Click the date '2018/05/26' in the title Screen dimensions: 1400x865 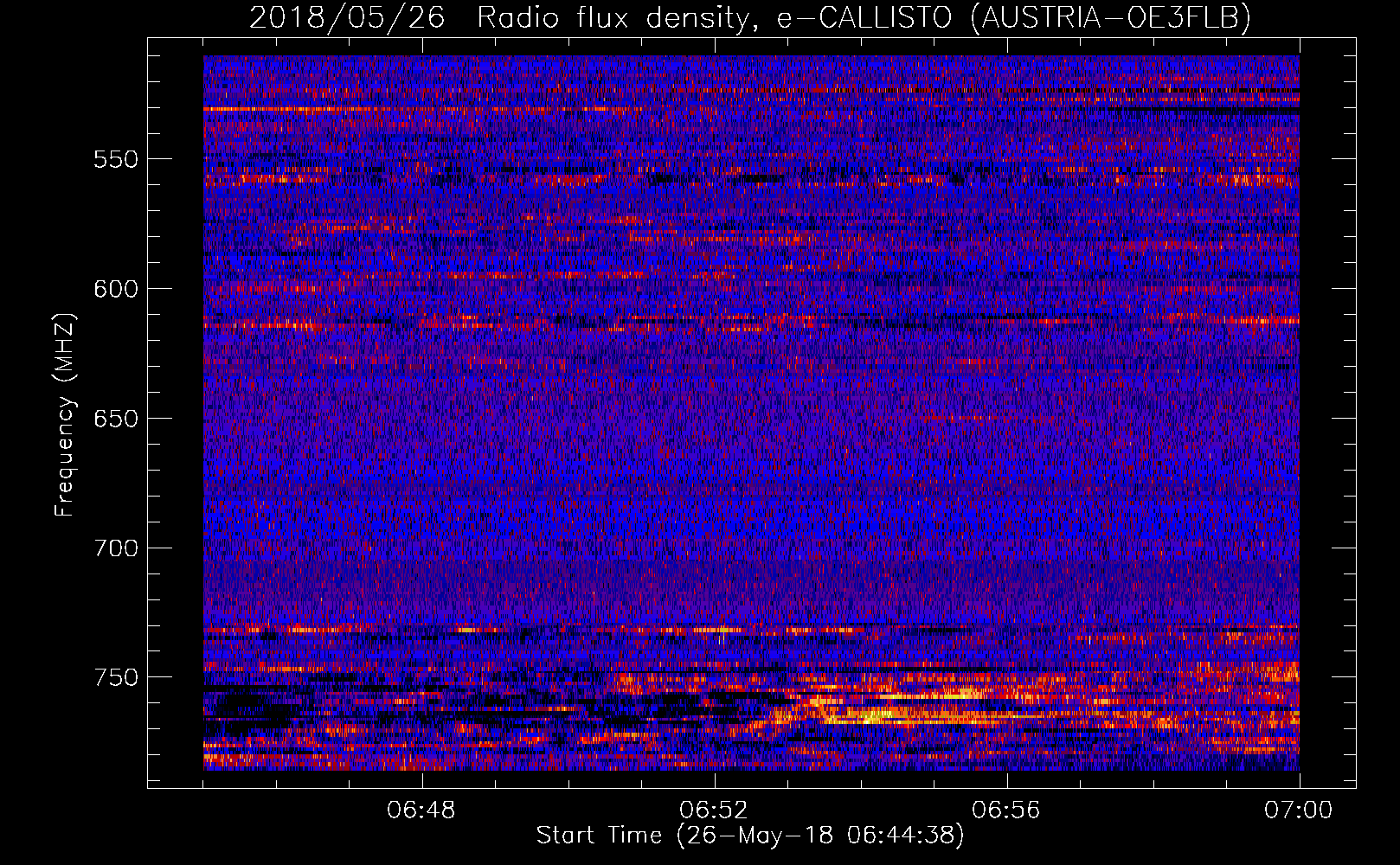348,17
